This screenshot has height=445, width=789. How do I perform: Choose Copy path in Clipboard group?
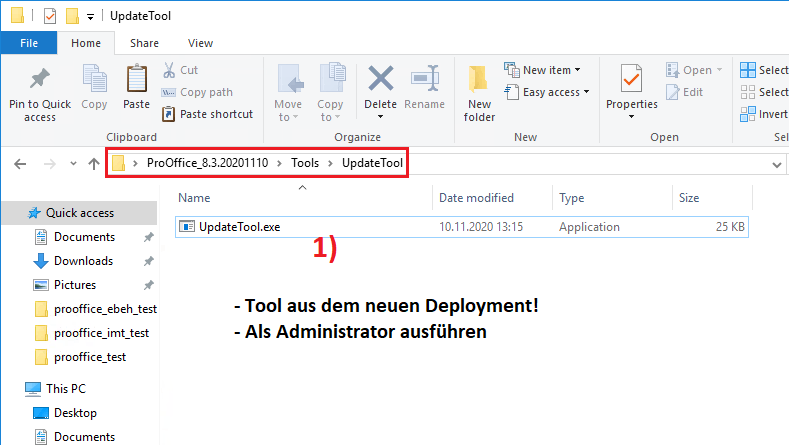click(x=197, y=92)
